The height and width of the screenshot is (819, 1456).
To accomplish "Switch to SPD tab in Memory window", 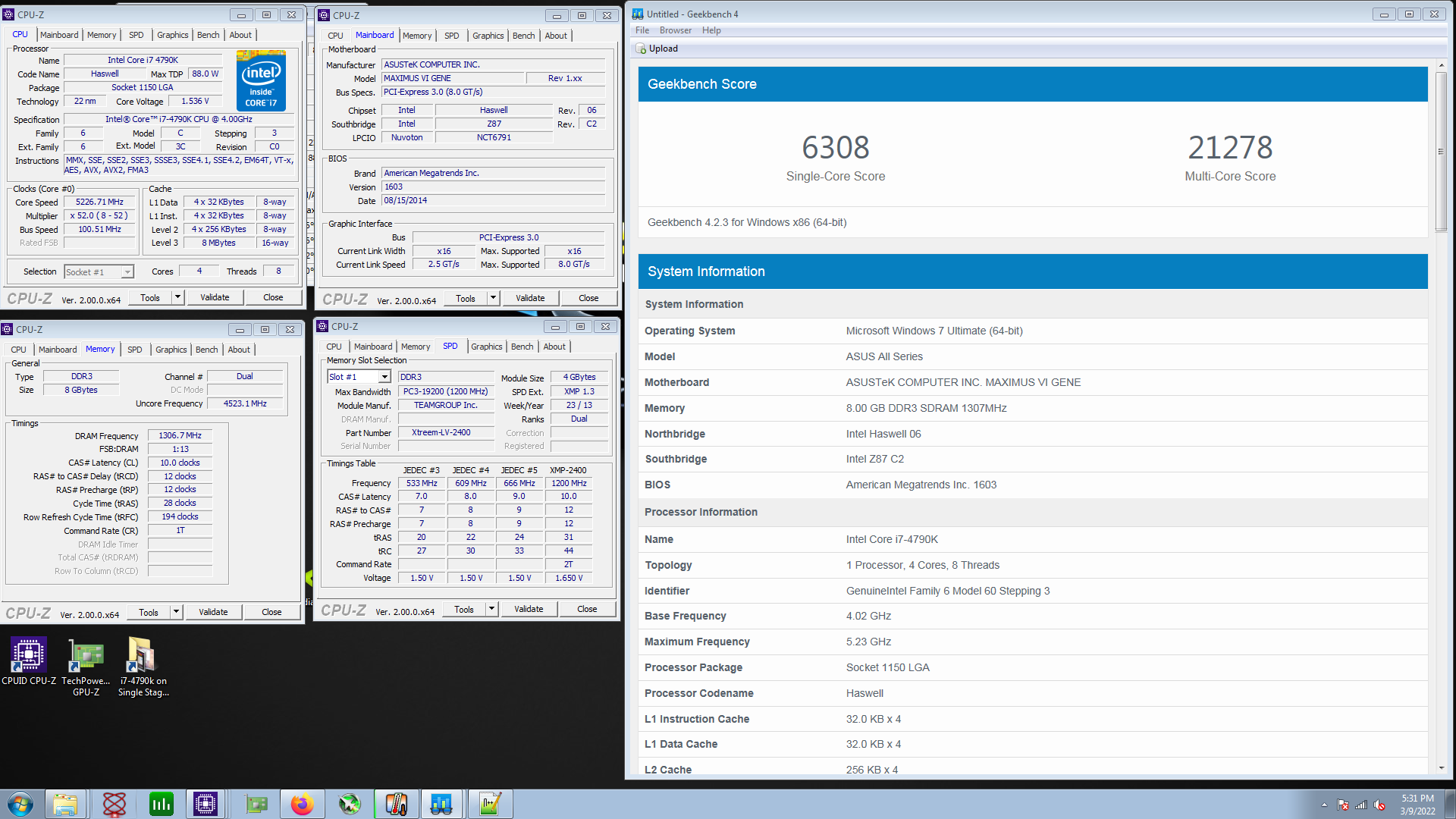I will point(134,350).
